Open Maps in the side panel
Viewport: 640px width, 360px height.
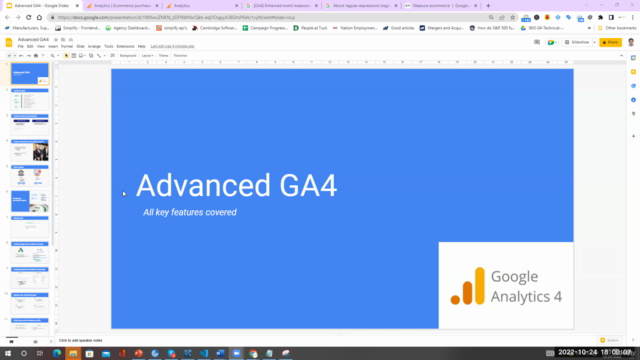point(633,113)
